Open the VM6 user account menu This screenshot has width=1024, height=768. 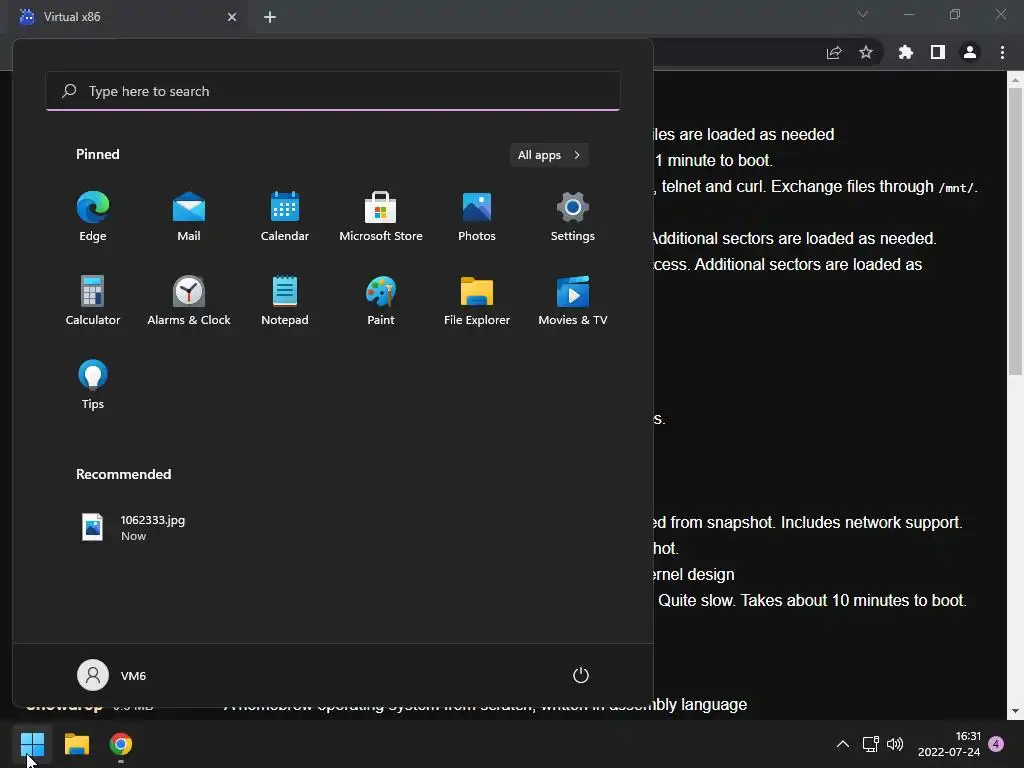[112, 675]
